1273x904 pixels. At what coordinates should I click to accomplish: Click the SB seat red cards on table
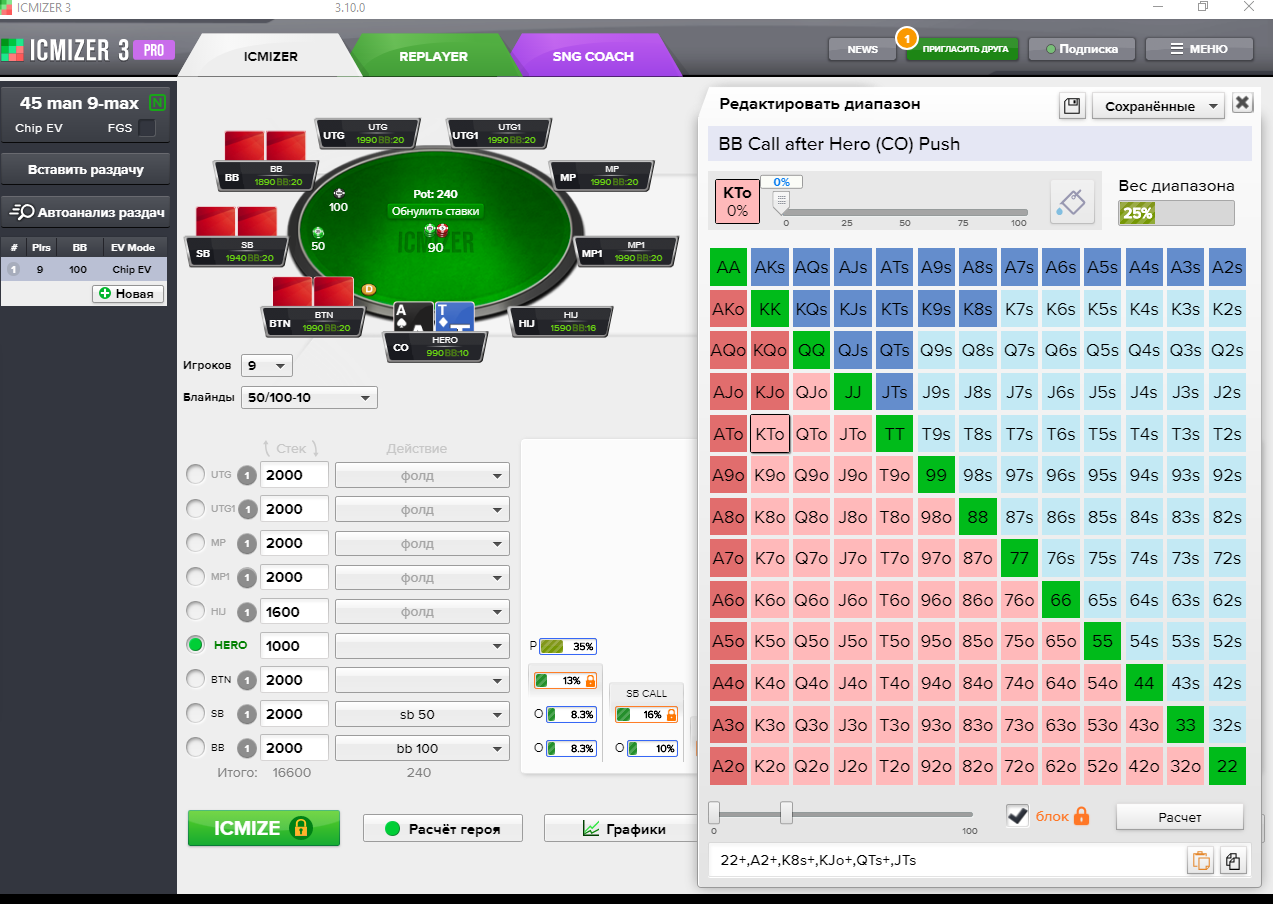click(x=236, y=221)
